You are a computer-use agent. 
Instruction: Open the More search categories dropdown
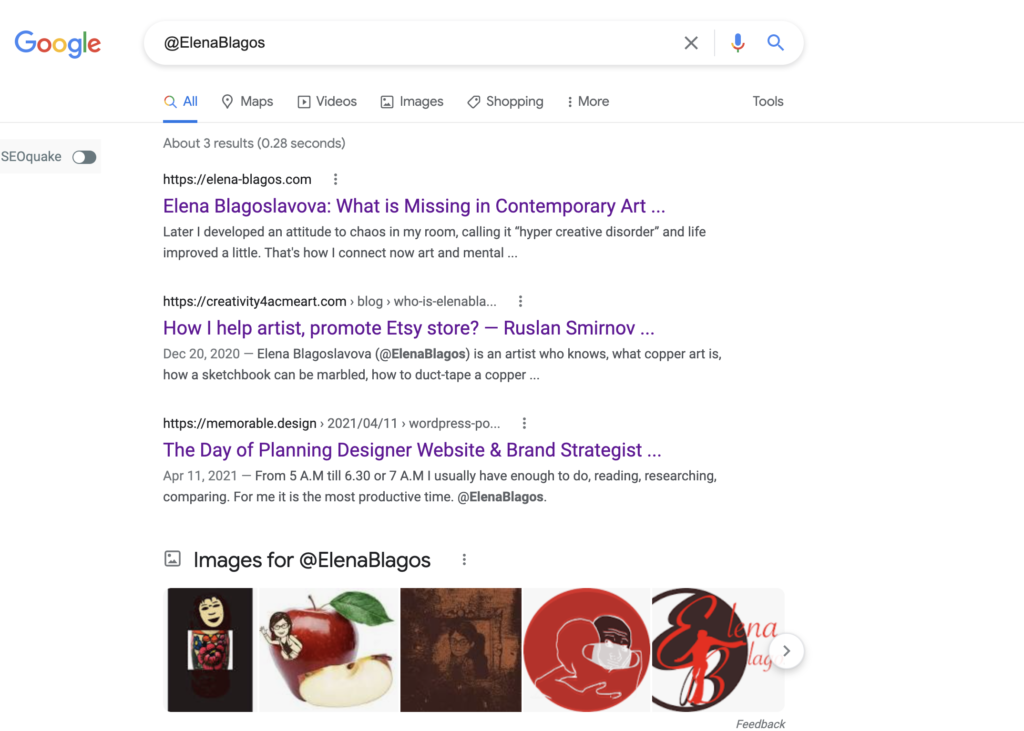(x=587, y=101)
